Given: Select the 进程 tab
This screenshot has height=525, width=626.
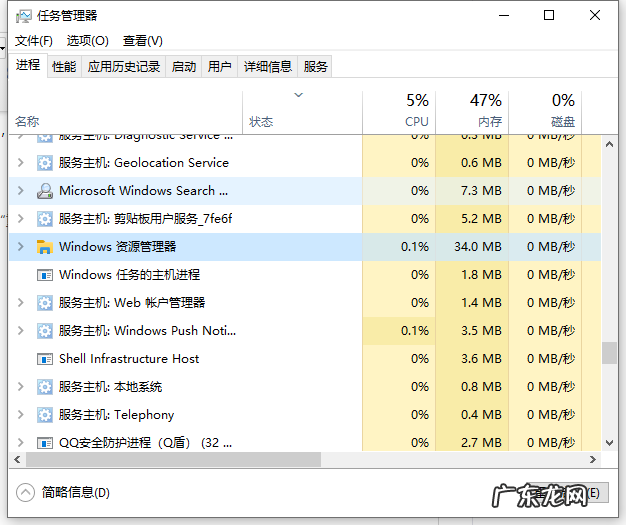Looking at the screenshot, I should [x=28, y=65].
